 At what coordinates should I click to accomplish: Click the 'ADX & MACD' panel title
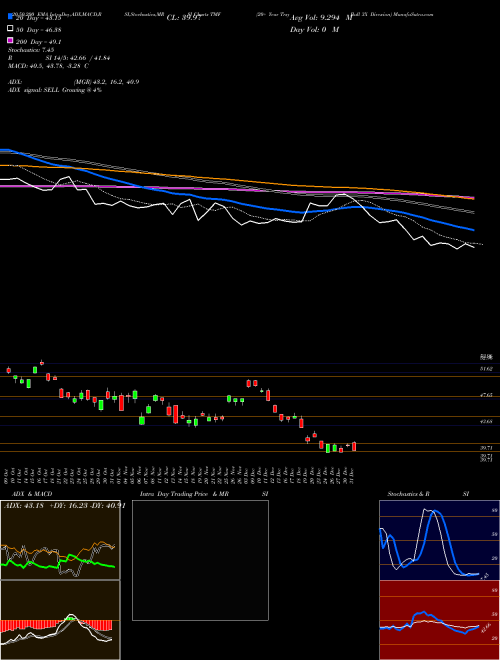tap(32, 494)
